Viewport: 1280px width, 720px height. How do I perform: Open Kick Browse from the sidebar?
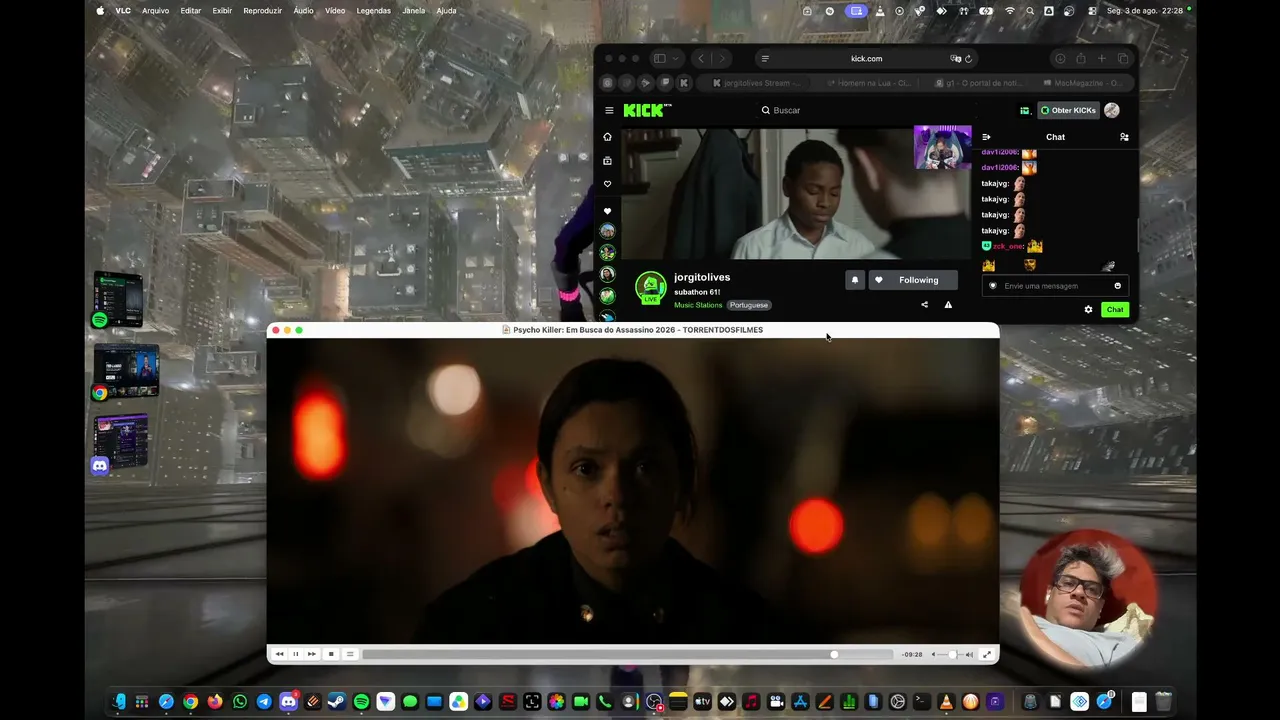607,161
